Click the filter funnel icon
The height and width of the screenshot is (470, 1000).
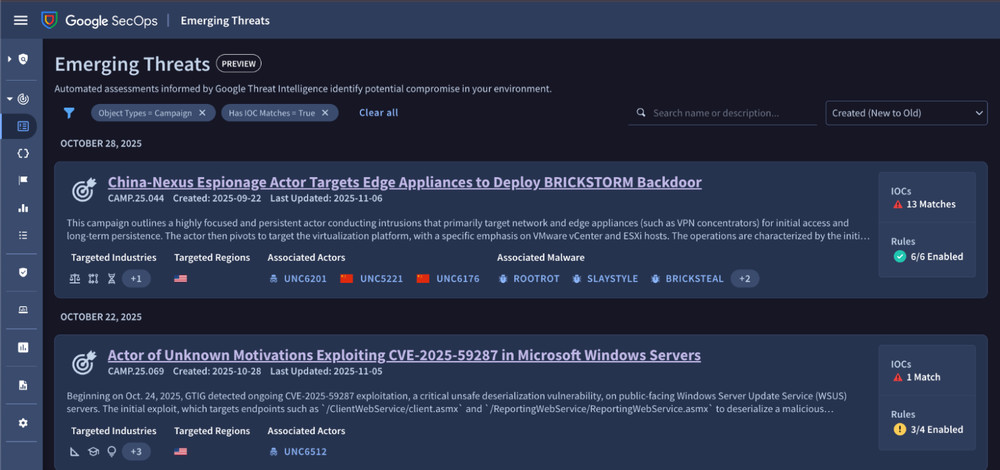(x=69, y=113)
